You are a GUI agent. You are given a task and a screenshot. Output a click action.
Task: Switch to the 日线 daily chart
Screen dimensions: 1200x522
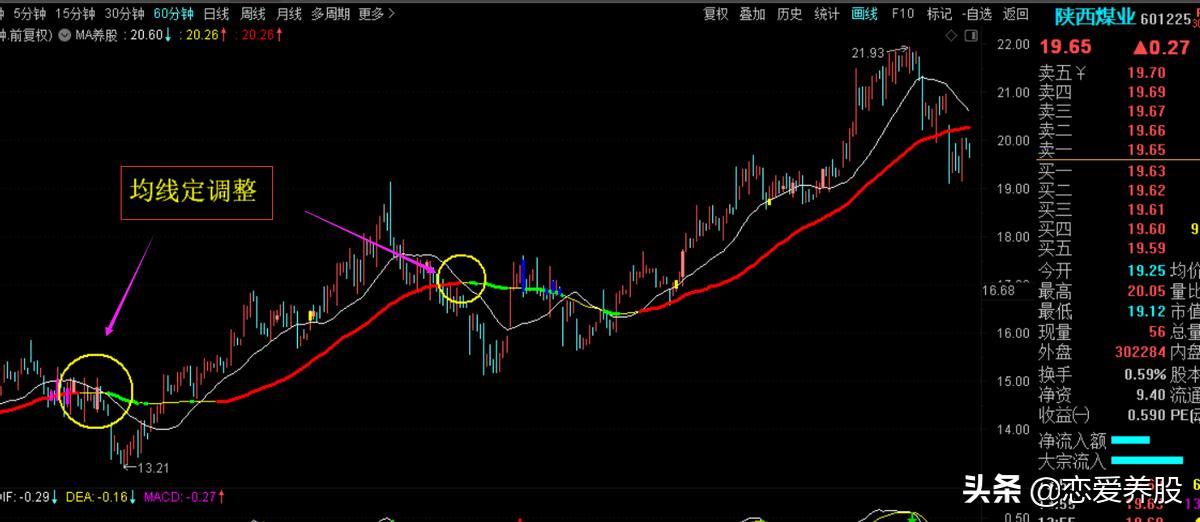[216, 13]
